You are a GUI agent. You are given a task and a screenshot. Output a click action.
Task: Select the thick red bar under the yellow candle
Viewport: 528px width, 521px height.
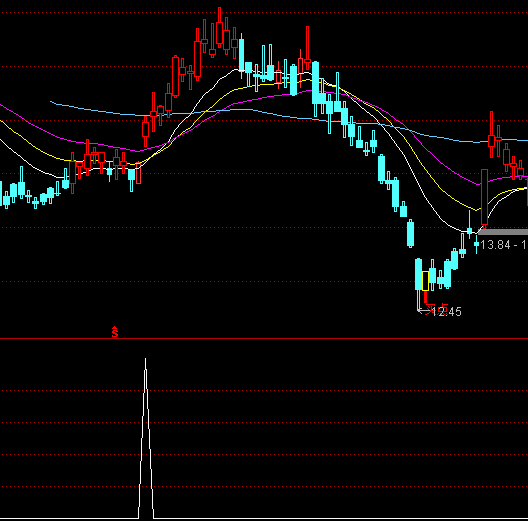[x=426, y=297]
